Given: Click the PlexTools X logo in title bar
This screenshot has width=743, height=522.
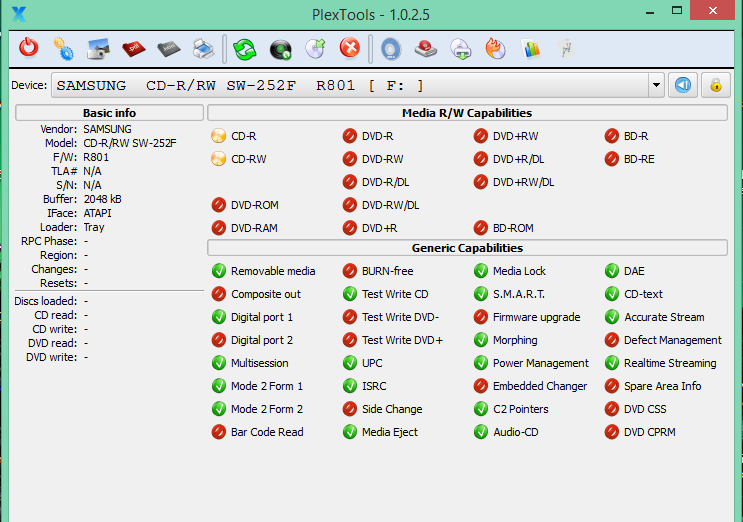Looking at the screenshot, I should pos(18,14).
